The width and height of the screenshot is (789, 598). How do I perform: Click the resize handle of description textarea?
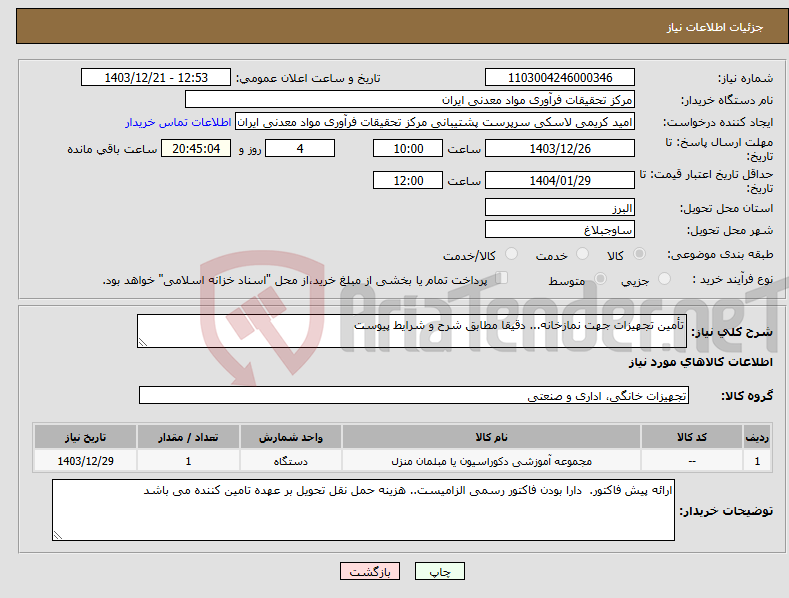pyautogui.click(x=143, y=342)
